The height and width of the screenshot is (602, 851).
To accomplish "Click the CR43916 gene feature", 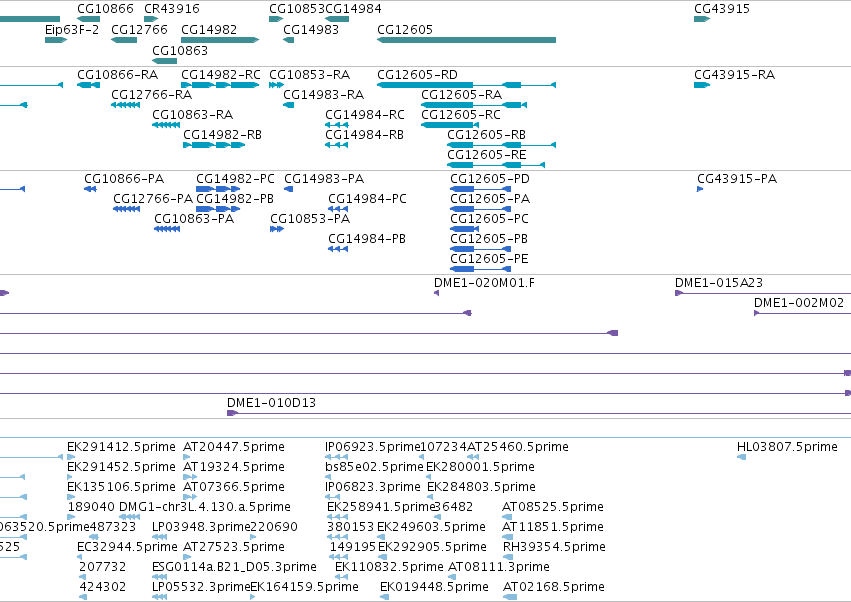I will 151,19.
